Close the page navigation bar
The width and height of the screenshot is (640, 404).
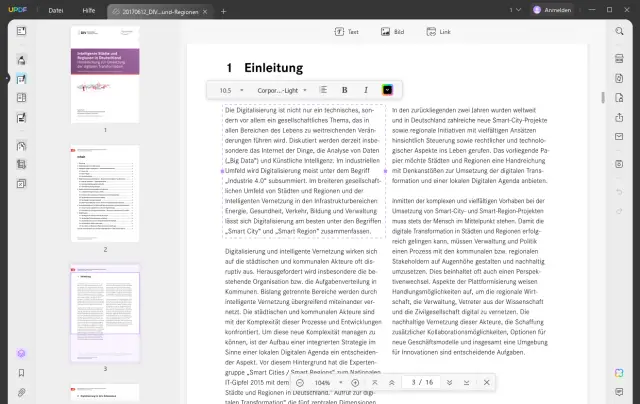click(487, 383)
